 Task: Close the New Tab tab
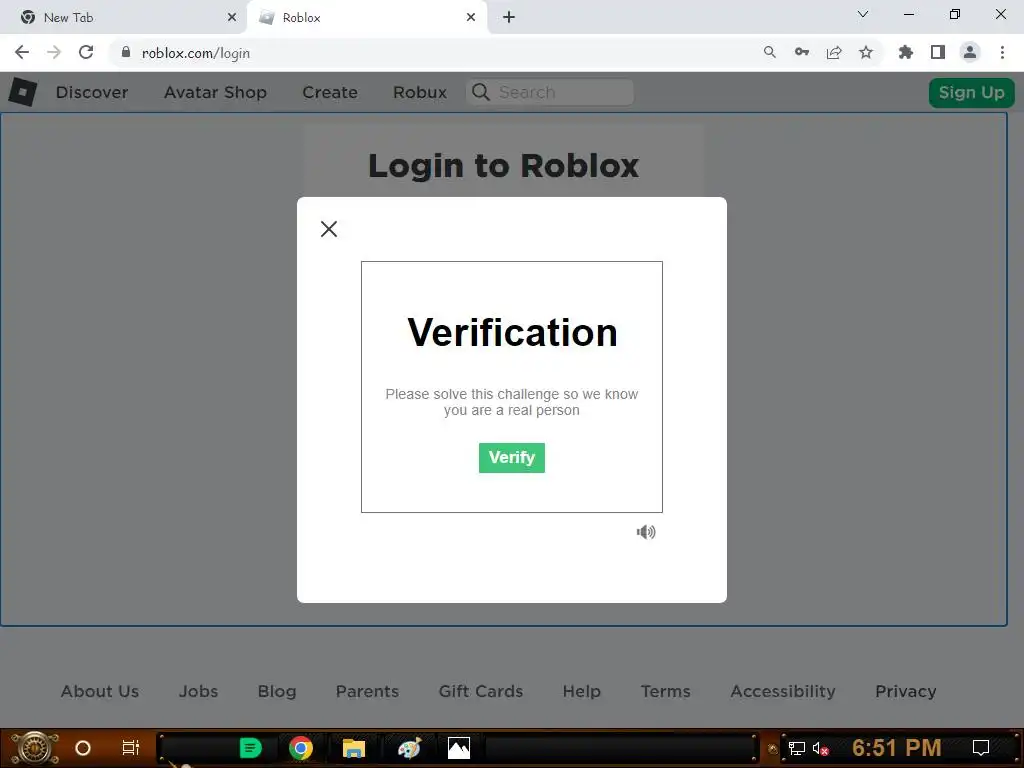click(x=231, y=18)
